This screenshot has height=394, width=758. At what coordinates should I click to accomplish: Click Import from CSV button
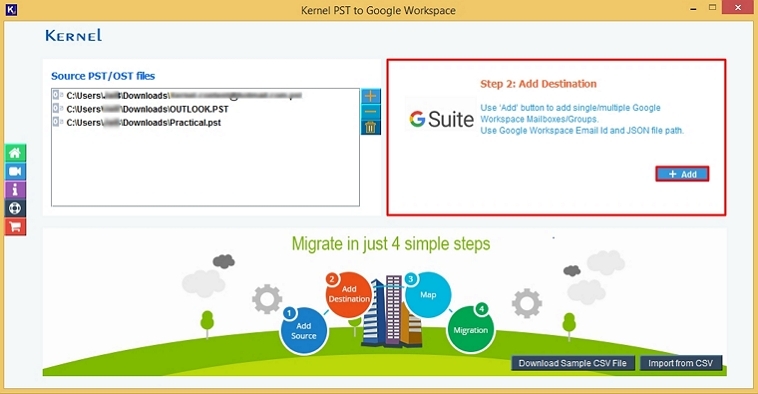680,363
